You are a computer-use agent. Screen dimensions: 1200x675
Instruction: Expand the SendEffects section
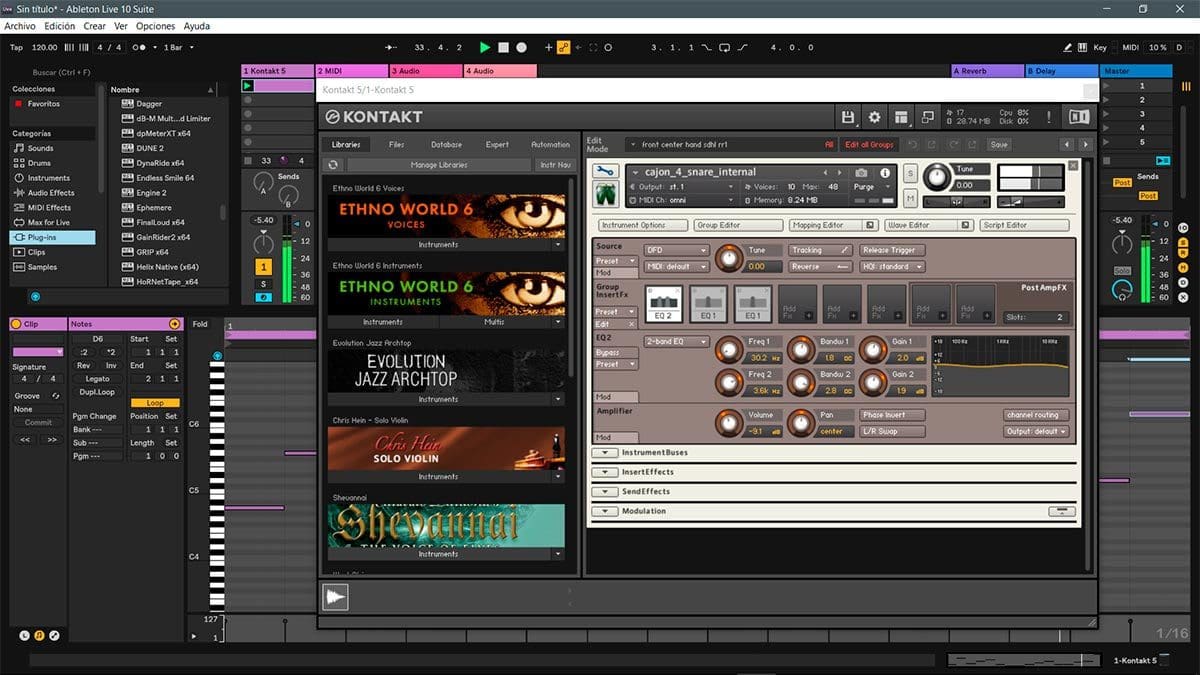point(605,491)
